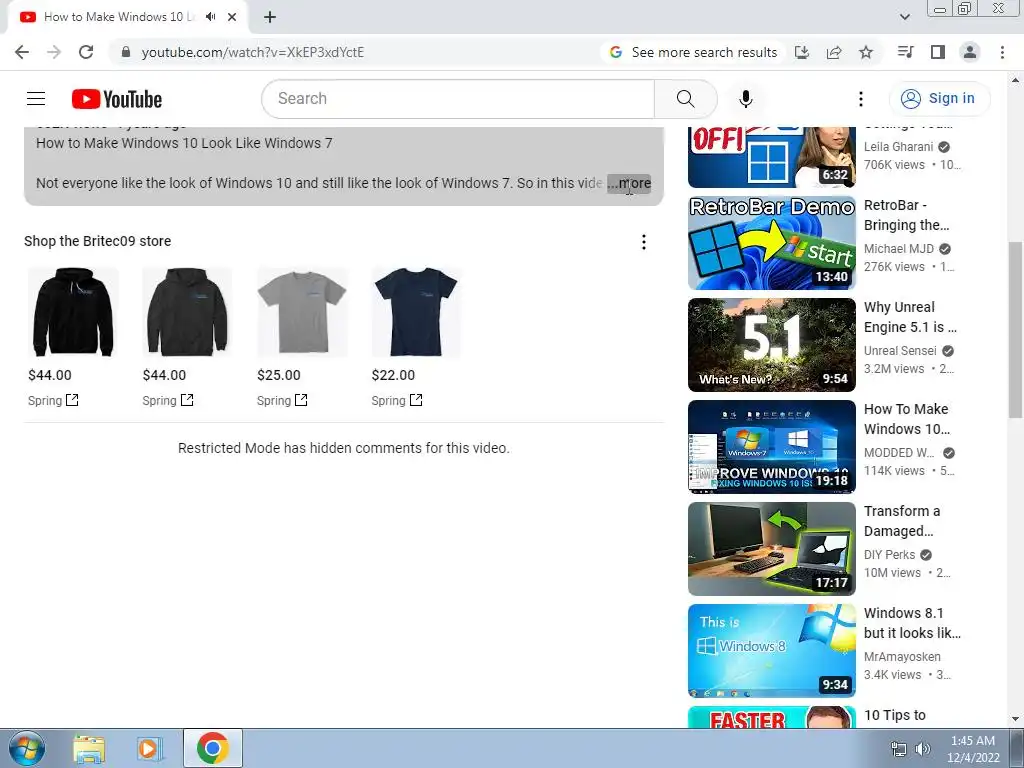Open volume speaker tray icon

click(923, 749)
